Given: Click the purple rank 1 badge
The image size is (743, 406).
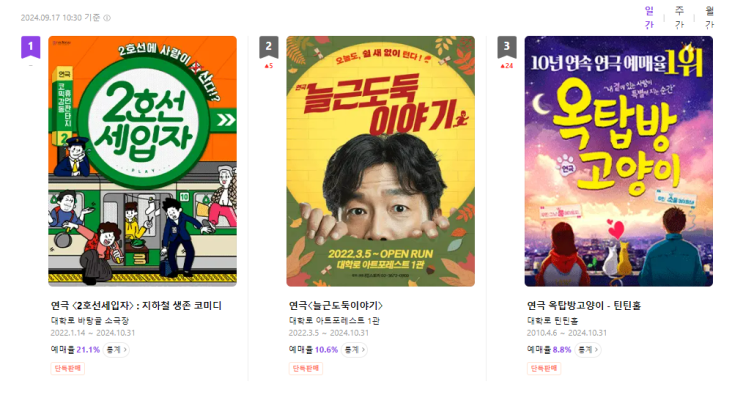Looking at the screenshot, I should click(x=30, y=47).
